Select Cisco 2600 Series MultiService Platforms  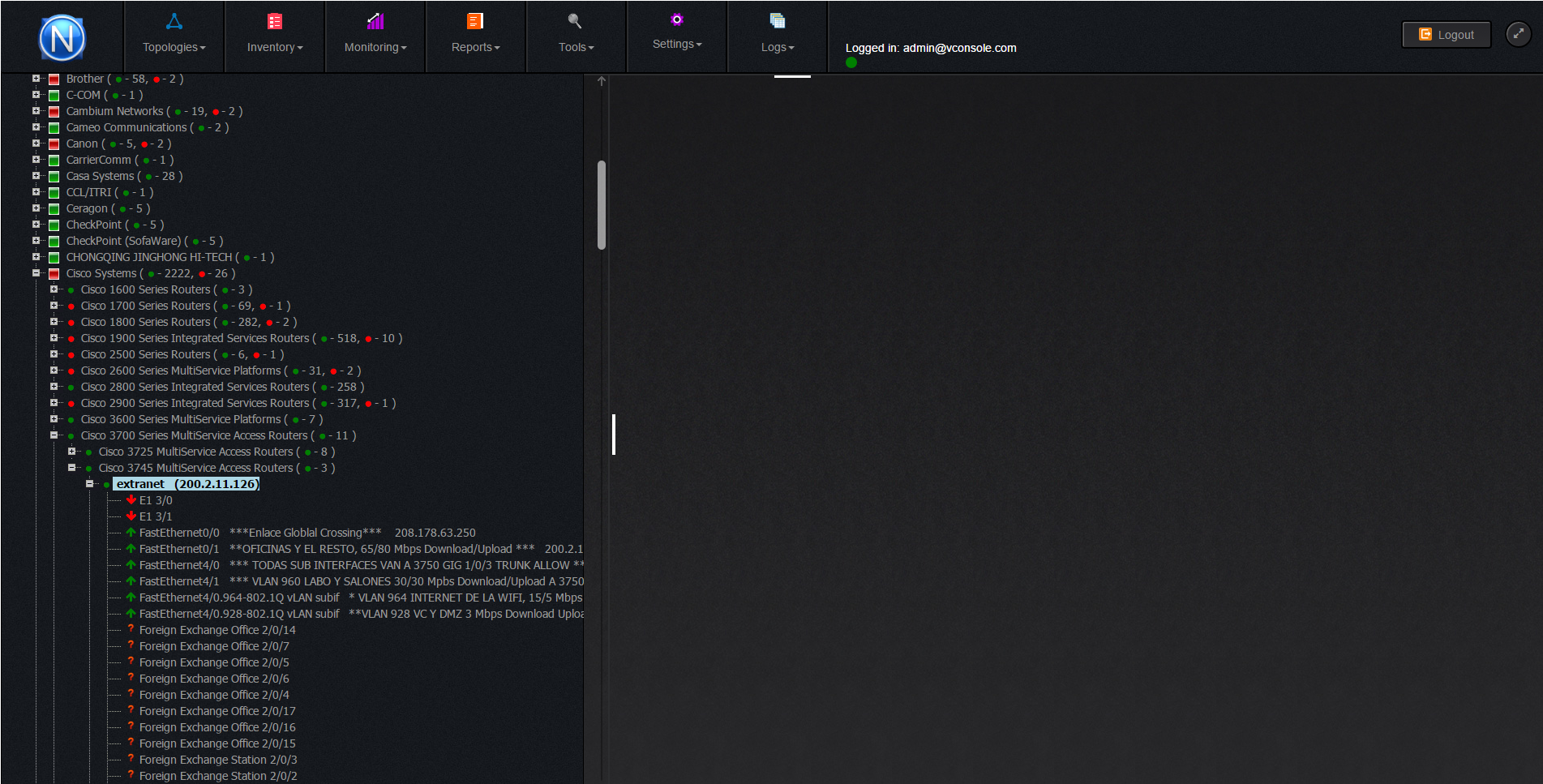tap(221, 371)
